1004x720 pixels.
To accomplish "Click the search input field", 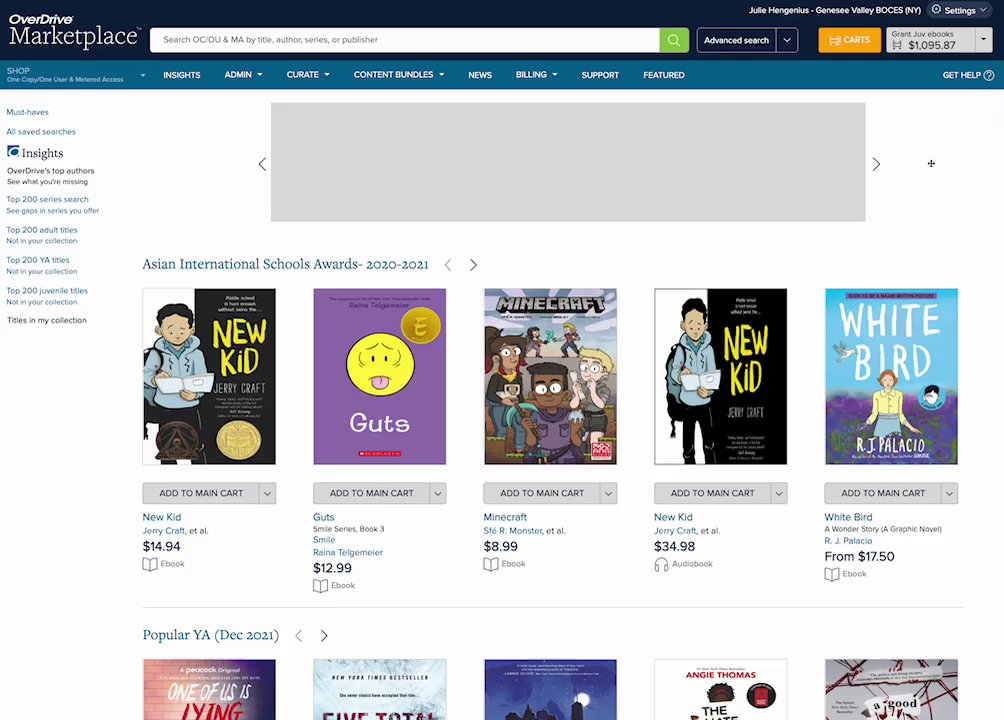I will coord(405,40).
